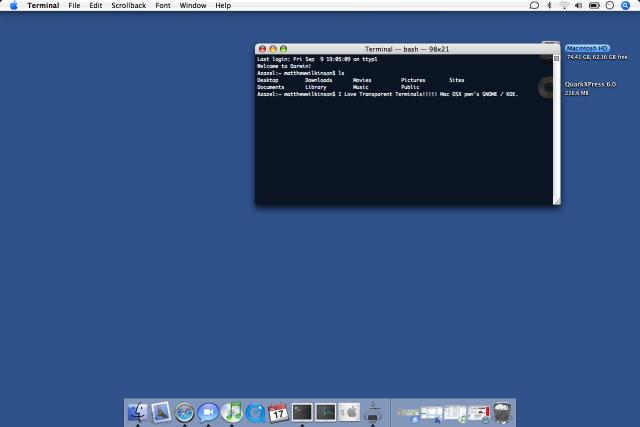Open the Help menu
The image size is (640, 427).
pos(223,5)
